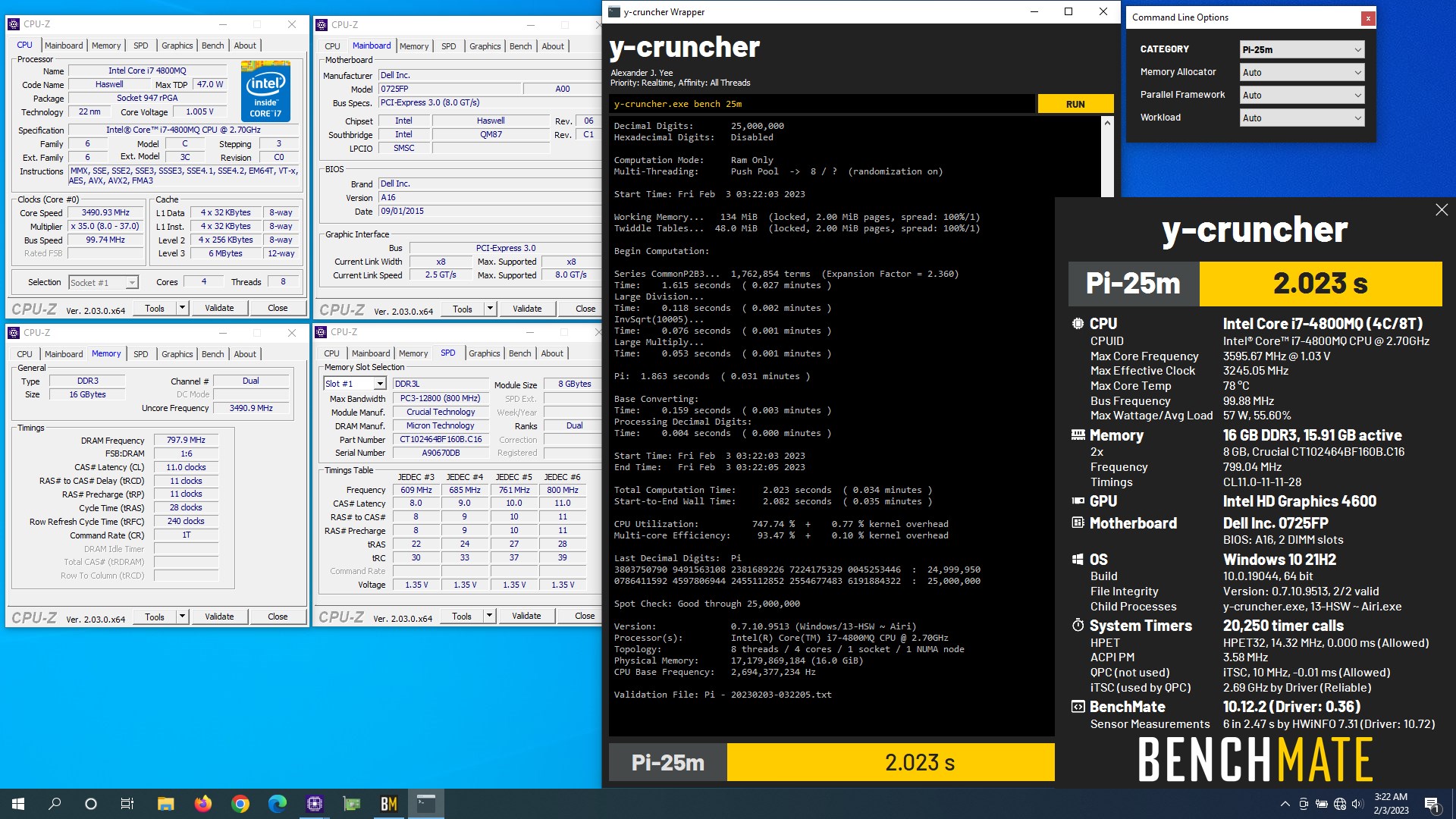The height and width of the screenshot is (819, 1456).
Task: Click the CPU section icon in BenchMate result
Action: pos(1078,323)
